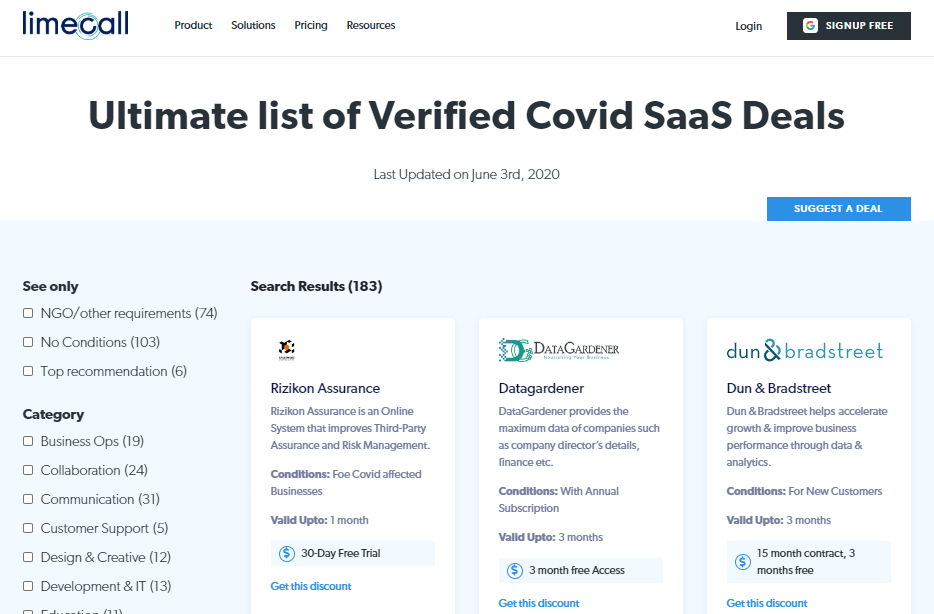934x614 pixels.
Task: Open the Product menu
Action: pyautogui.click(x=193, y=26)
